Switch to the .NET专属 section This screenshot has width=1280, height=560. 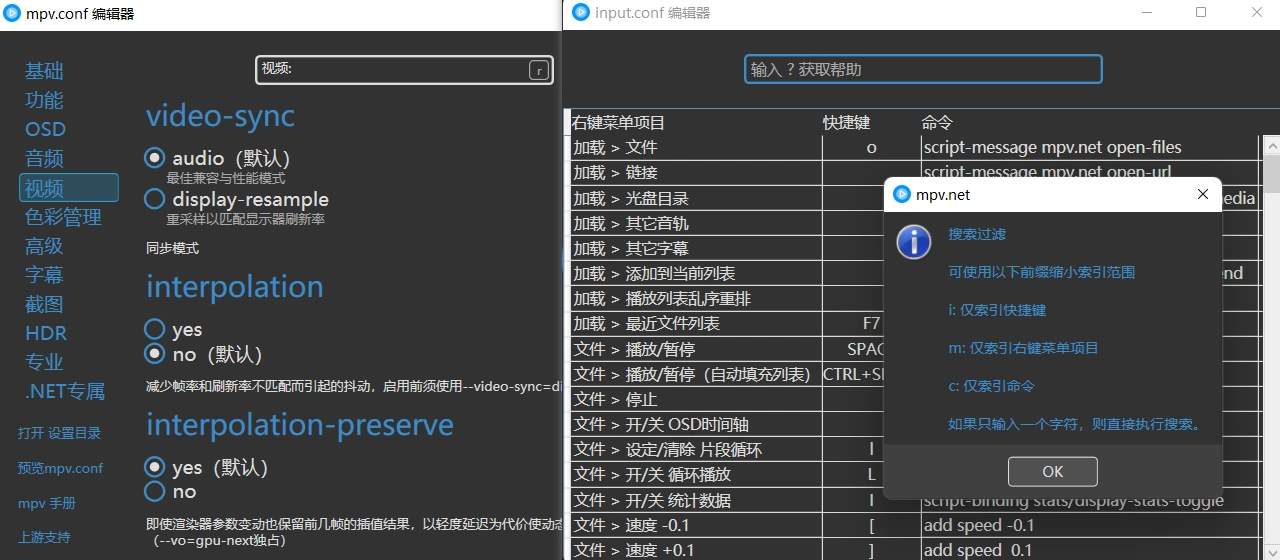[x=65, y=391]
